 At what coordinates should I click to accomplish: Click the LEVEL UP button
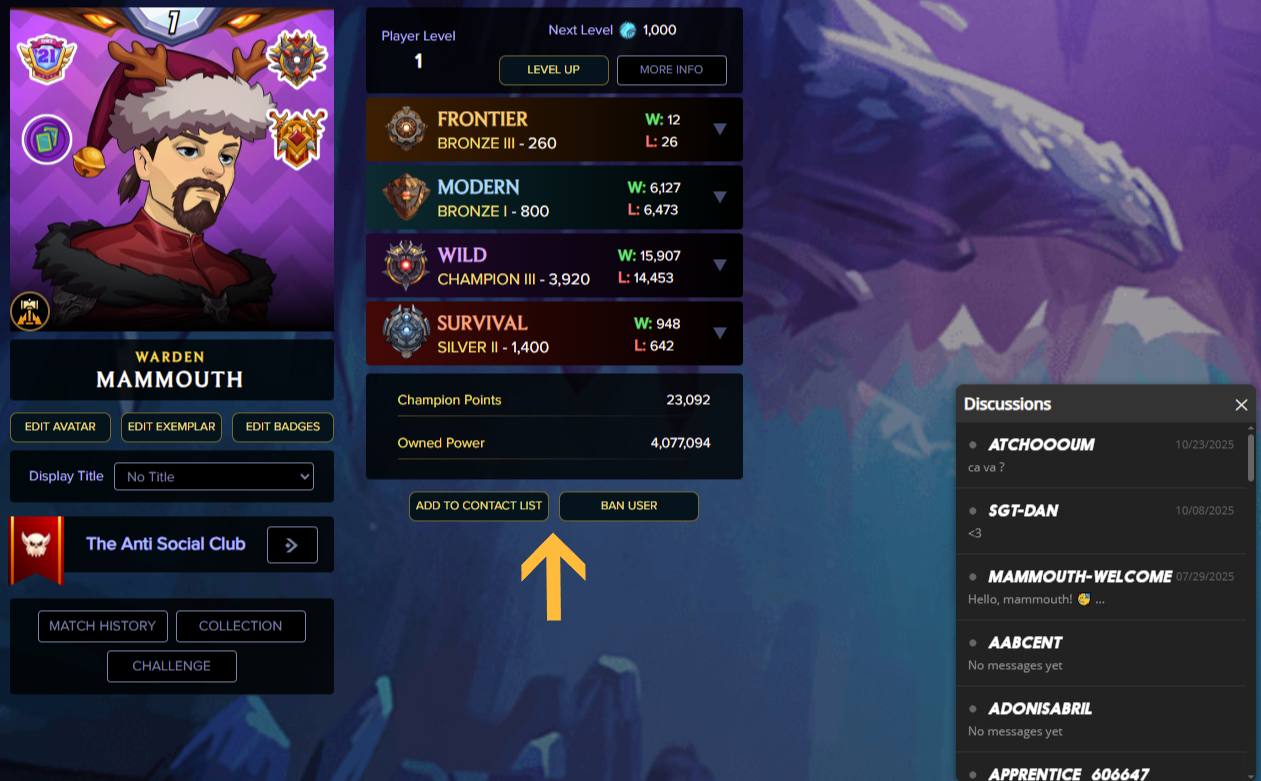(553, 70)
